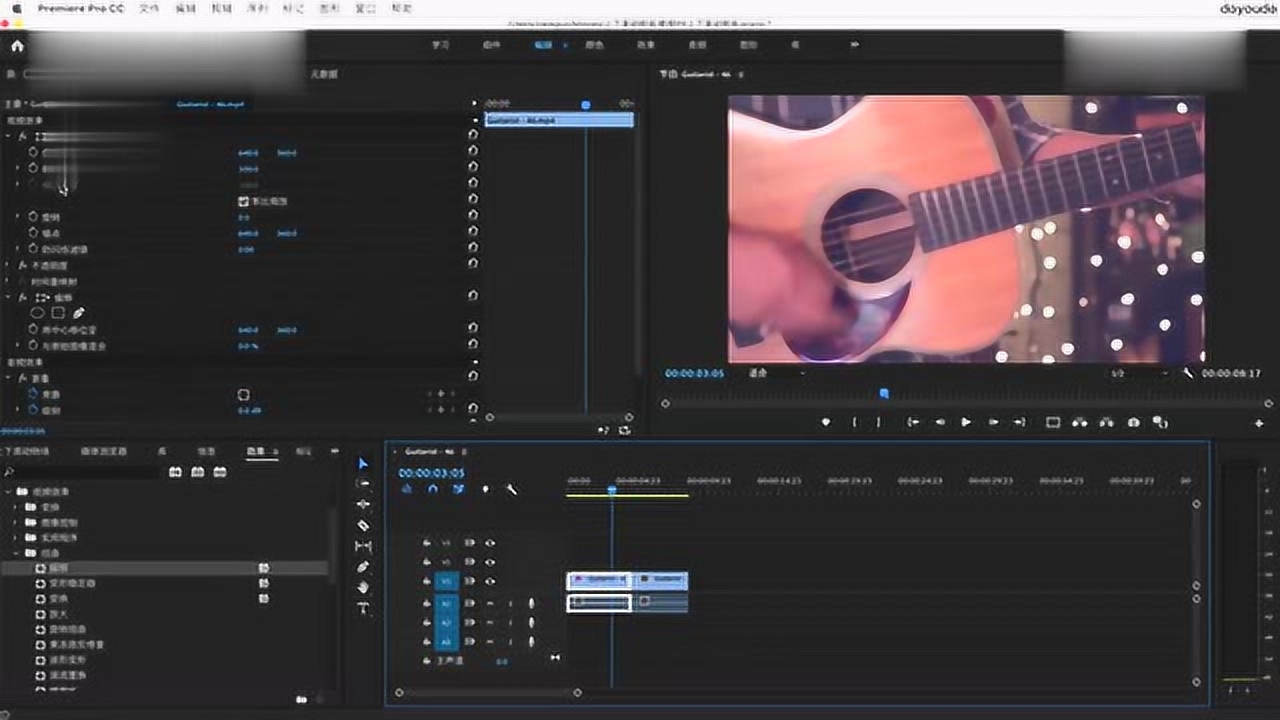Viewport: 1280px width, 720px height.
Task: Click the free draw bezier pen mask icon
Action: pyautogui.click(x=78, y=313)
